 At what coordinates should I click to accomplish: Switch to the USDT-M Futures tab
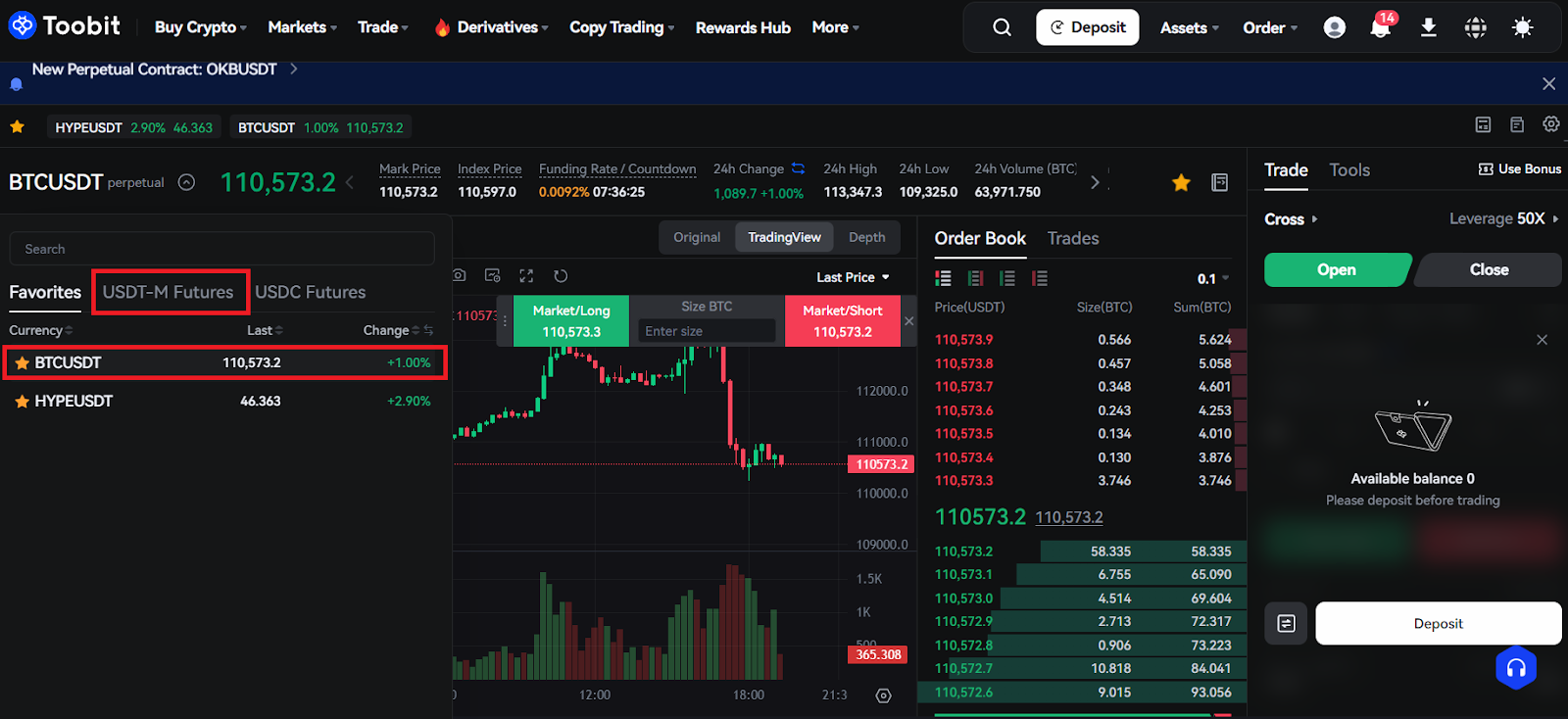(169, 292)
